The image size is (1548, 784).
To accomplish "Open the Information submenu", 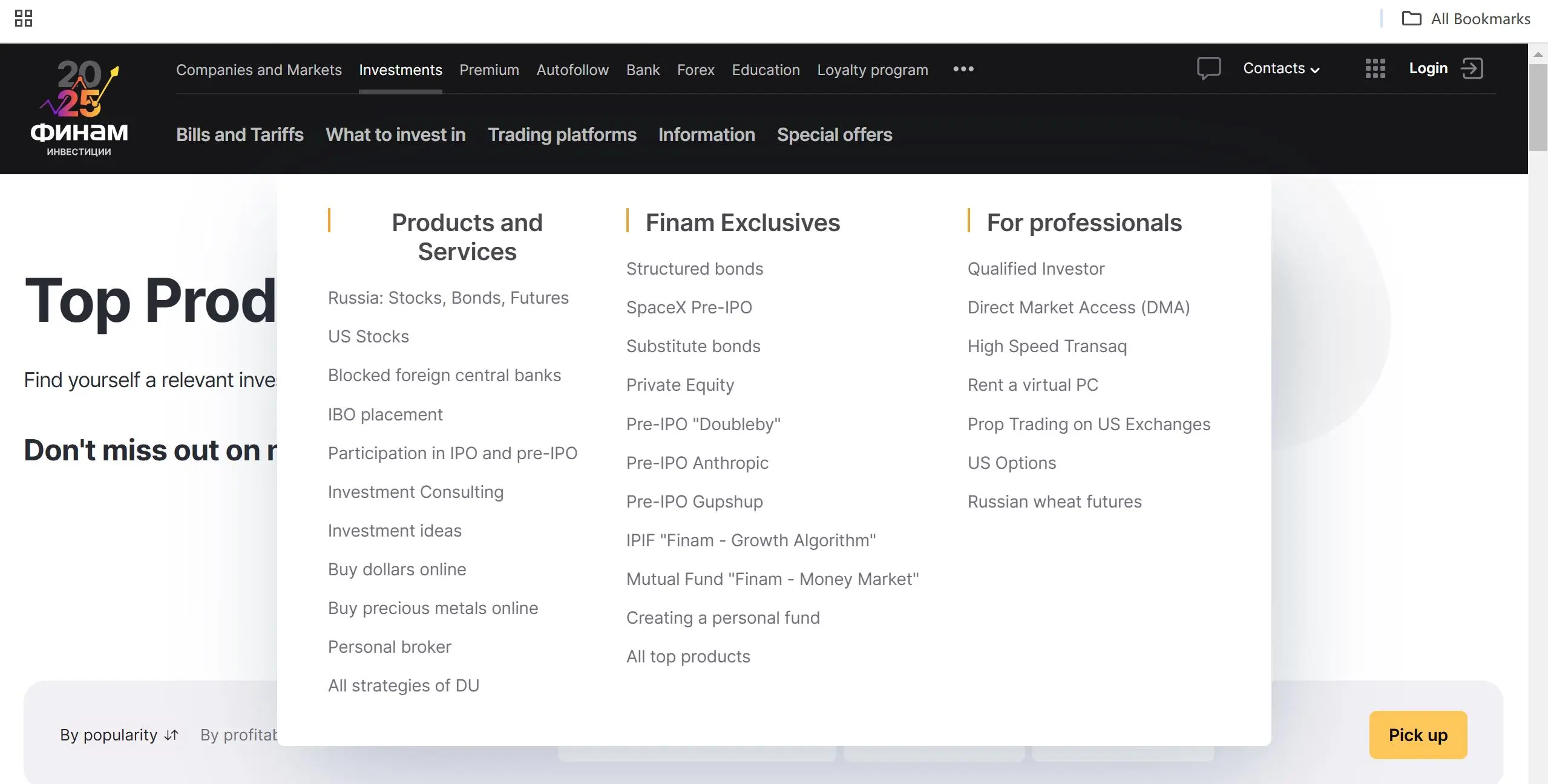I will (707, 134).
